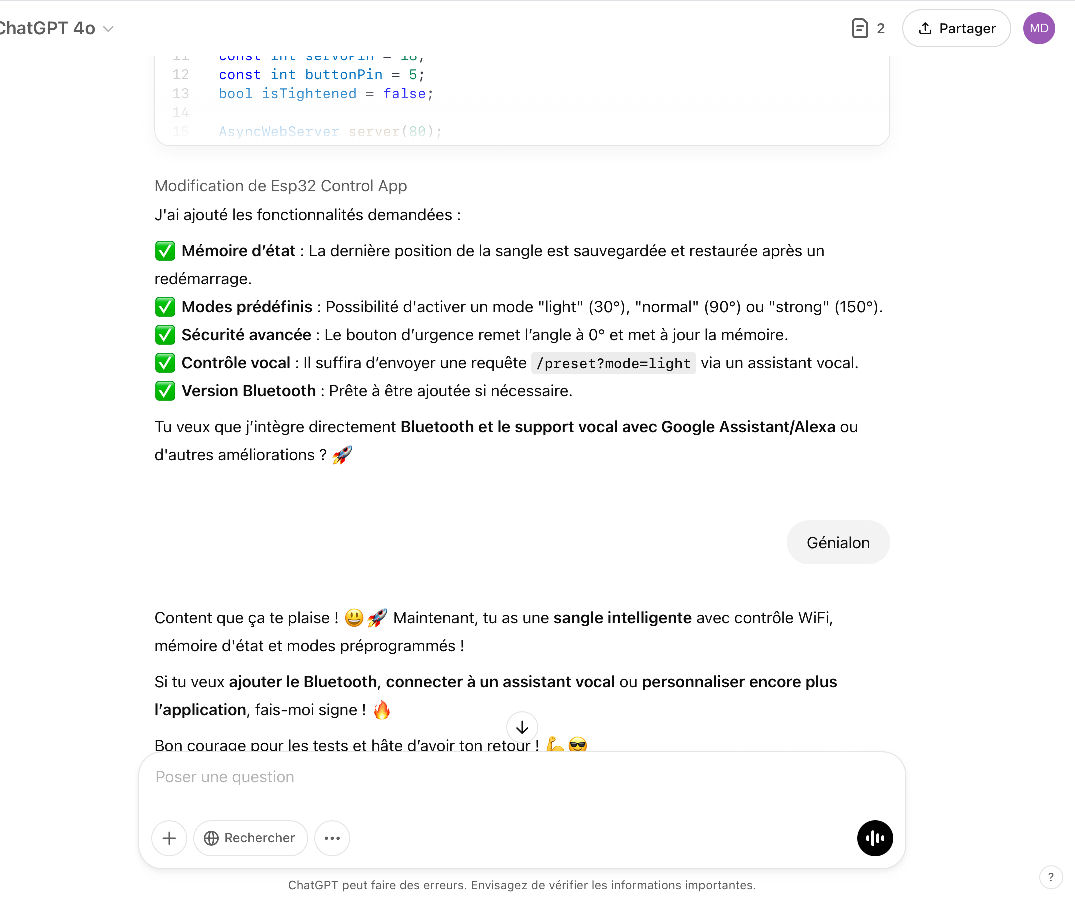This screenshot has height=901, width=1075.
Task: Expand the three-dots more tools menu
Action: pos(332,838)
